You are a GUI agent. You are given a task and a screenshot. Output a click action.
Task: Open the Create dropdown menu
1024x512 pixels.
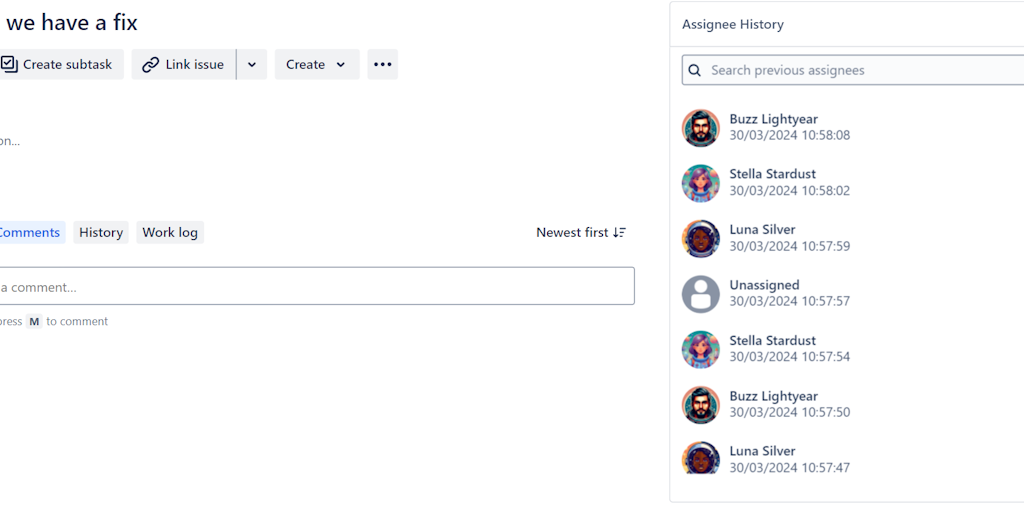click(316, 64)
